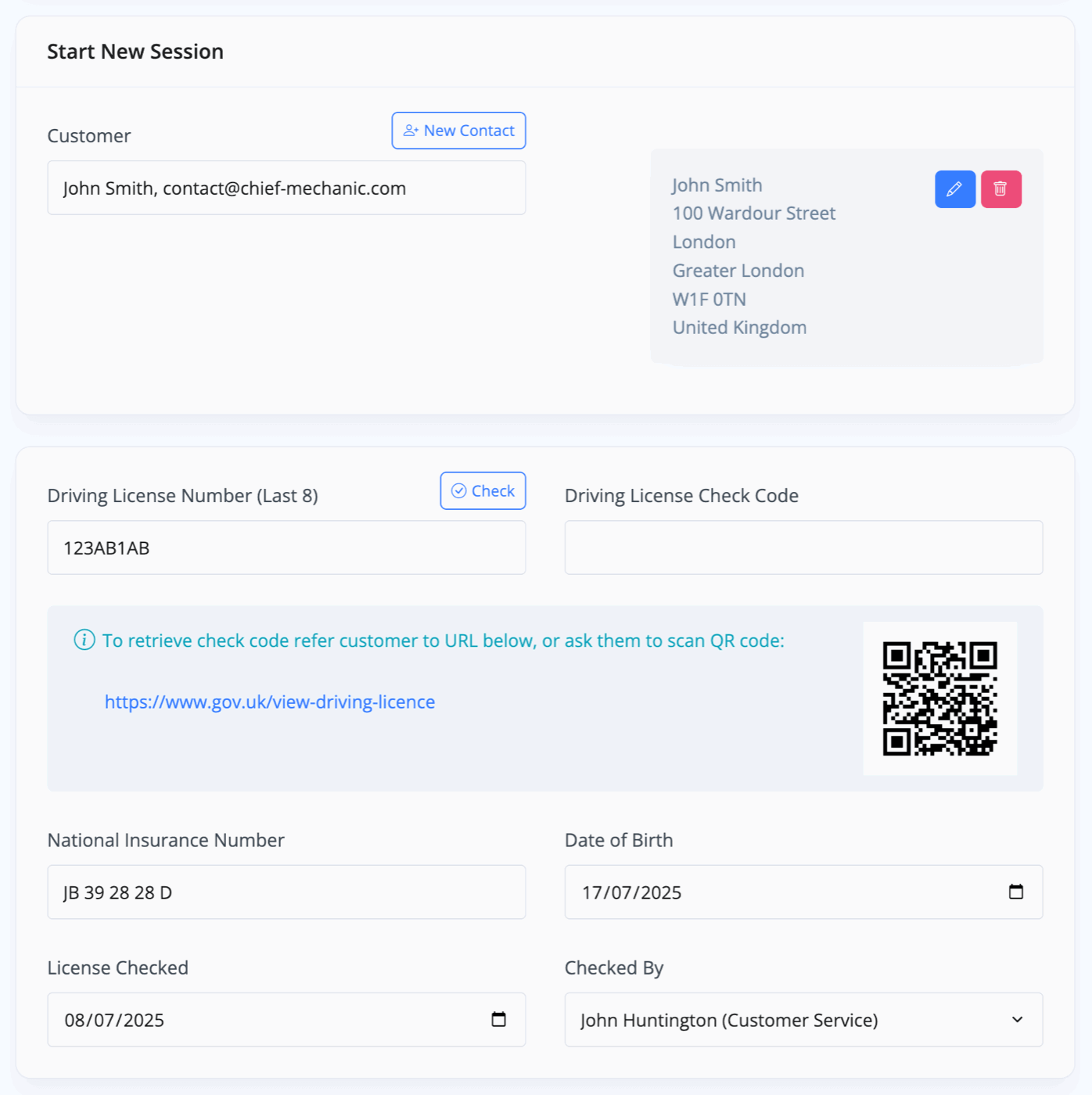The height and width of the screenshot is (1095, 1092).
Task: Click the blue pencil edit address icon
Action: pos(955,189)
